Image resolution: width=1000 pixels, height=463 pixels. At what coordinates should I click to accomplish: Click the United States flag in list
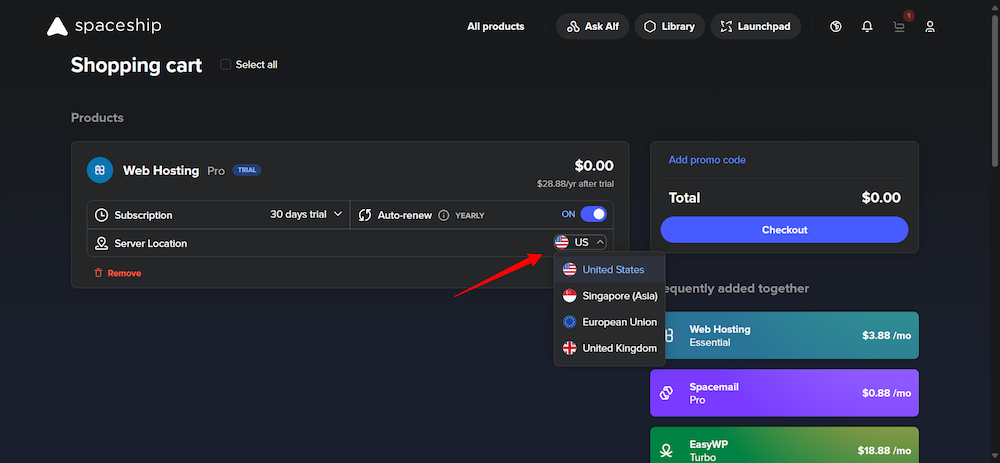click(570, 270)
